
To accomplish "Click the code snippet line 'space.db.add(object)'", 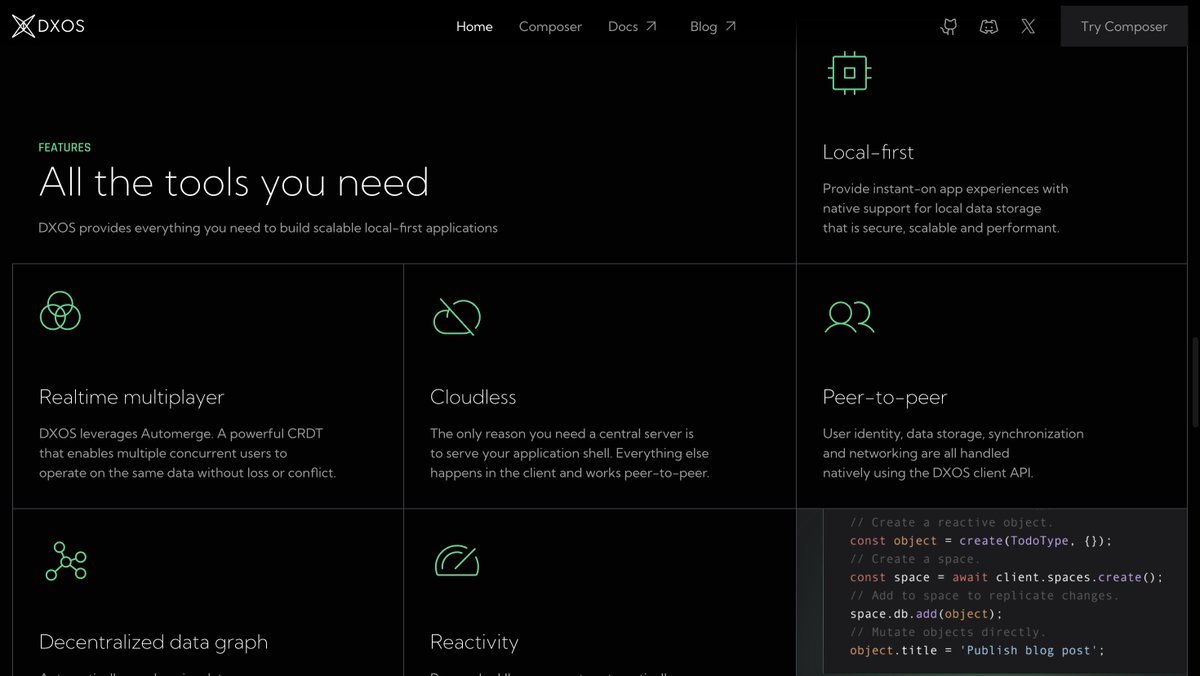I will pos(925,613).
